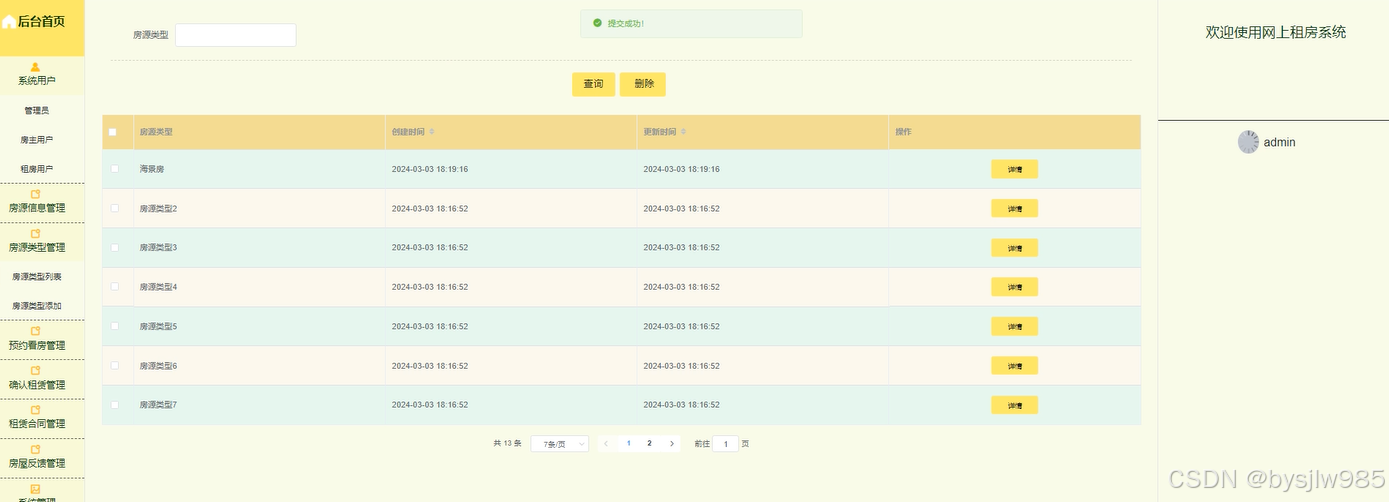Open 租房用户 submenu item
The width and height of the screenshot is (1389, 502).
tap(37, 169)
